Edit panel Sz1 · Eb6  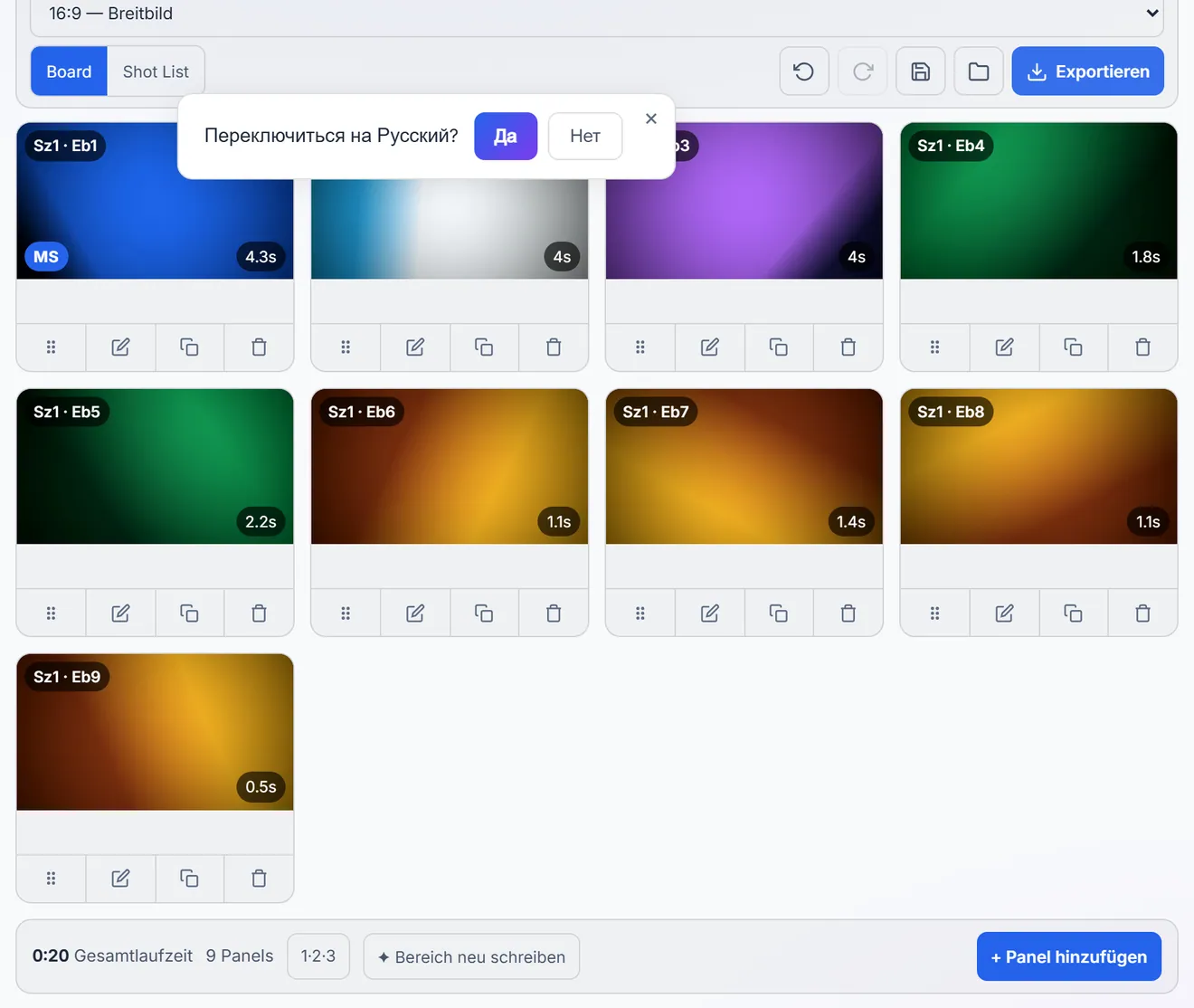[x=415, y=613]
